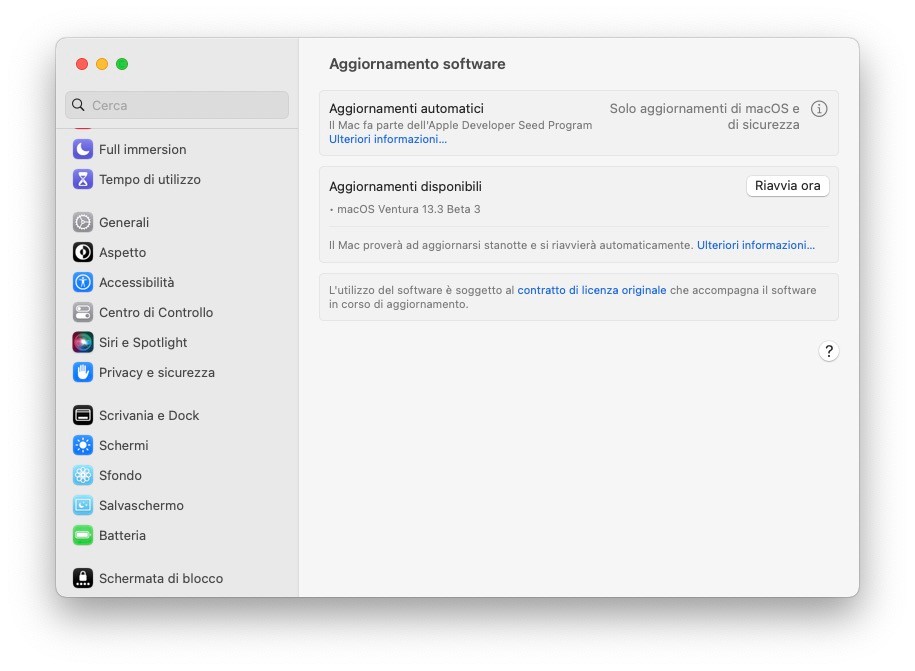Screen dimensions: 915x671
Task: Select the Aspetto icon
Action: click(x=82, y=252)
